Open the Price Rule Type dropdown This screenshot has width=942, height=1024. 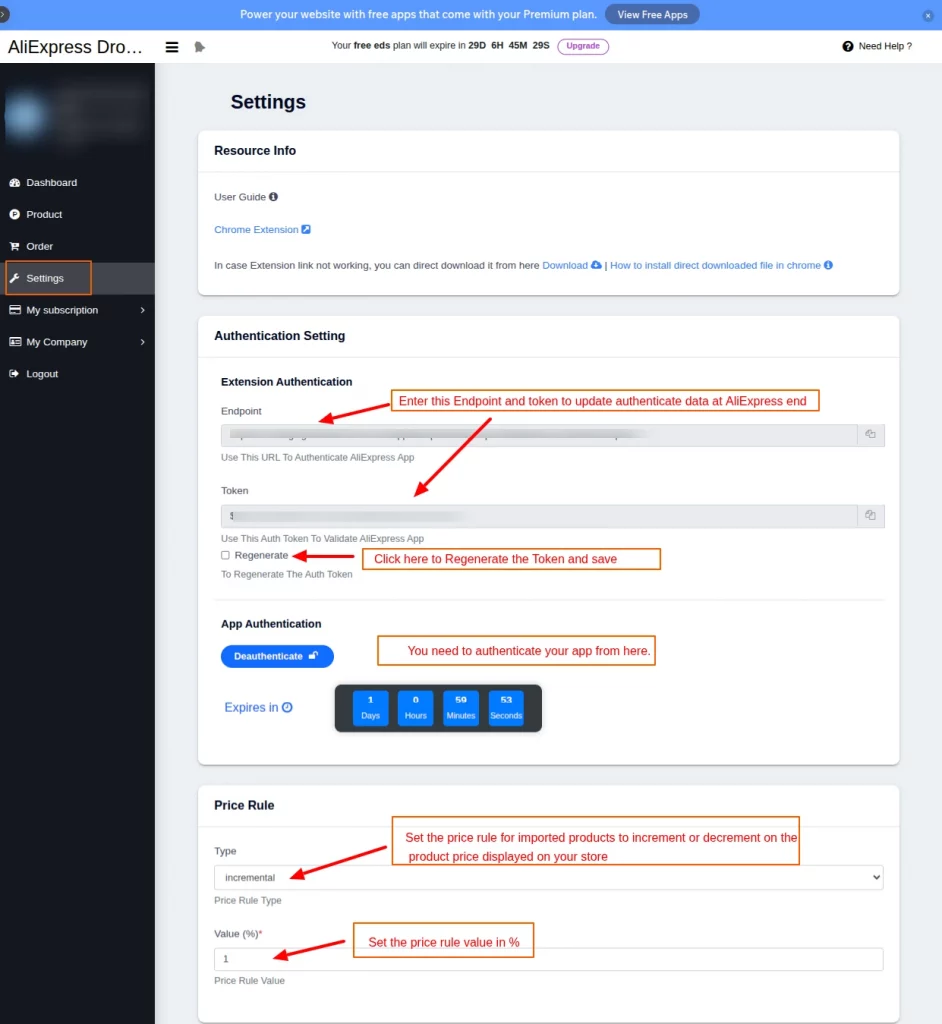click(x=548, y=877)
